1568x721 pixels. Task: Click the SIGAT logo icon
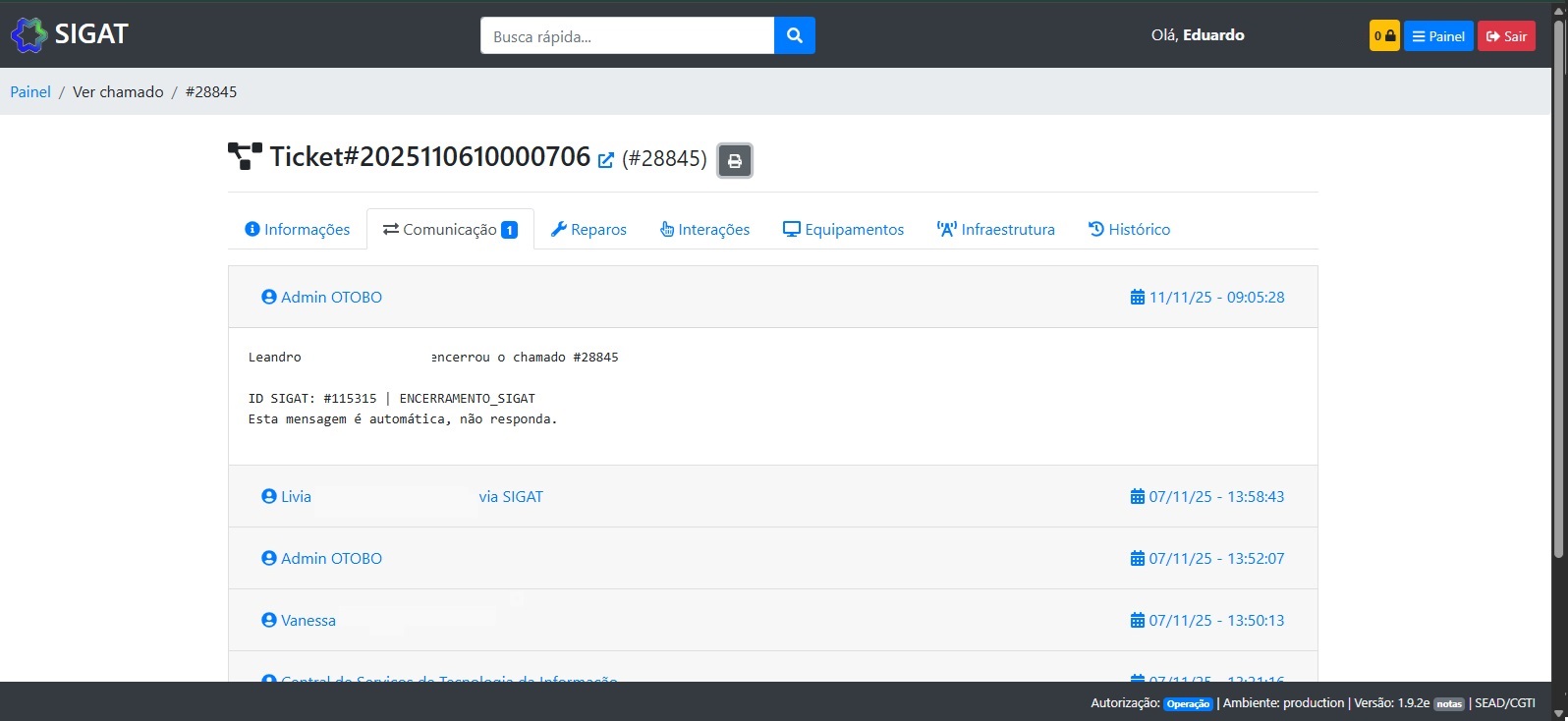[x=28, y=35]
